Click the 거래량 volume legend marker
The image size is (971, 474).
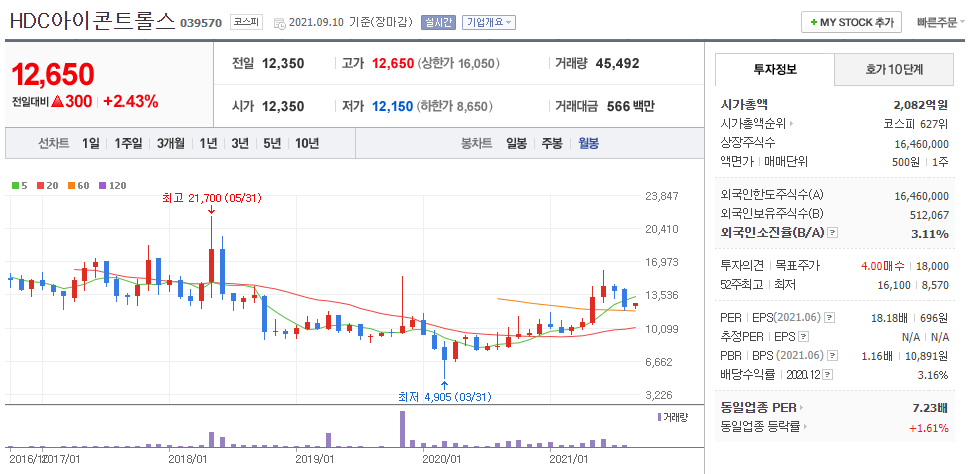659,417
